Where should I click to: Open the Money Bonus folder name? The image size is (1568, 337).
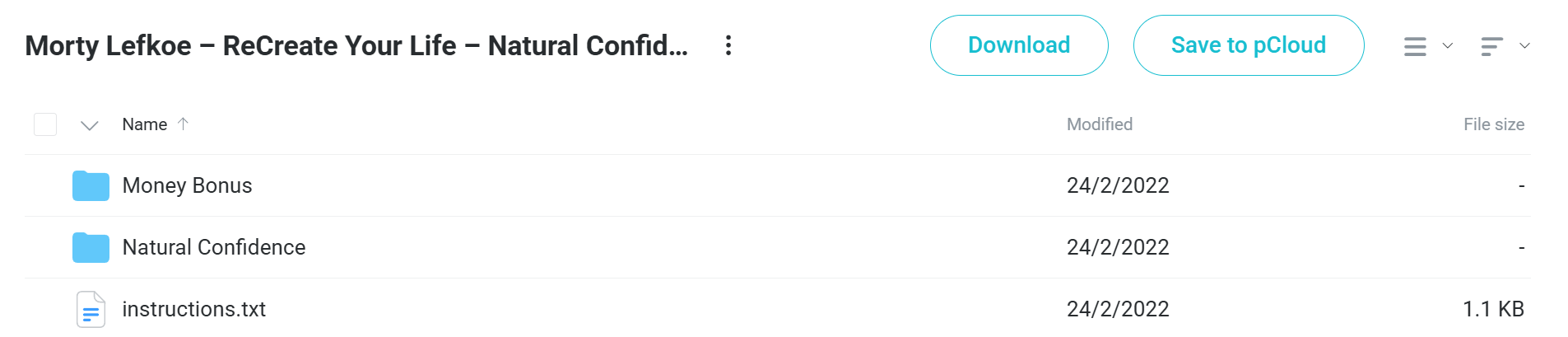click(187, 185)
